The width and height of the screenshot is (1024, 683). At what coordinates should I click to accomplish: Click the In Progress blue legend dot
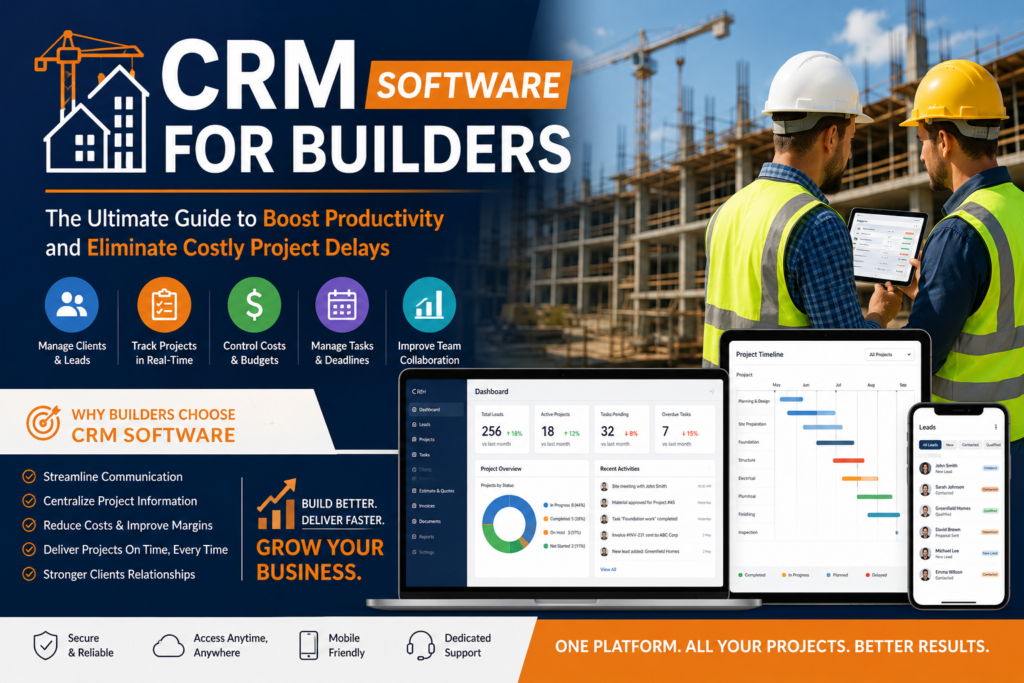[x=545, y=505]
